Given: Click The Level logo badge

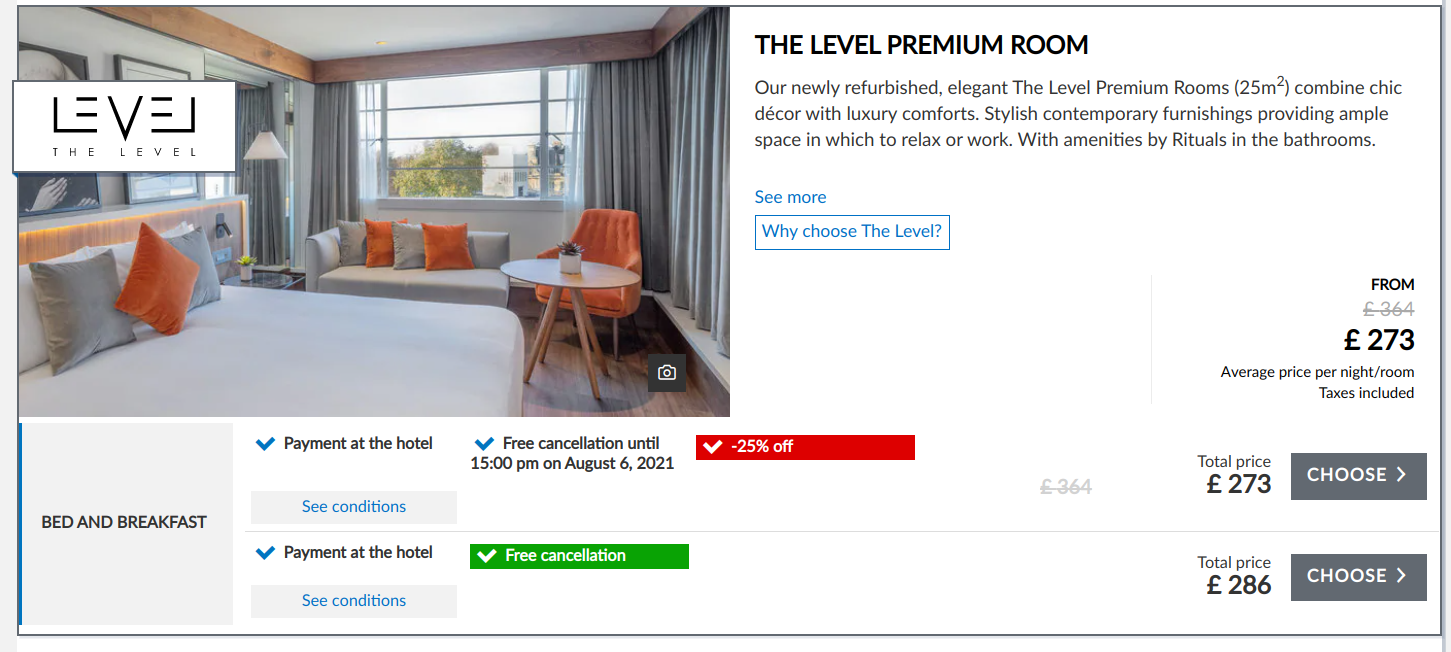Looking at the screenshot, I should (x=125, y=127).
